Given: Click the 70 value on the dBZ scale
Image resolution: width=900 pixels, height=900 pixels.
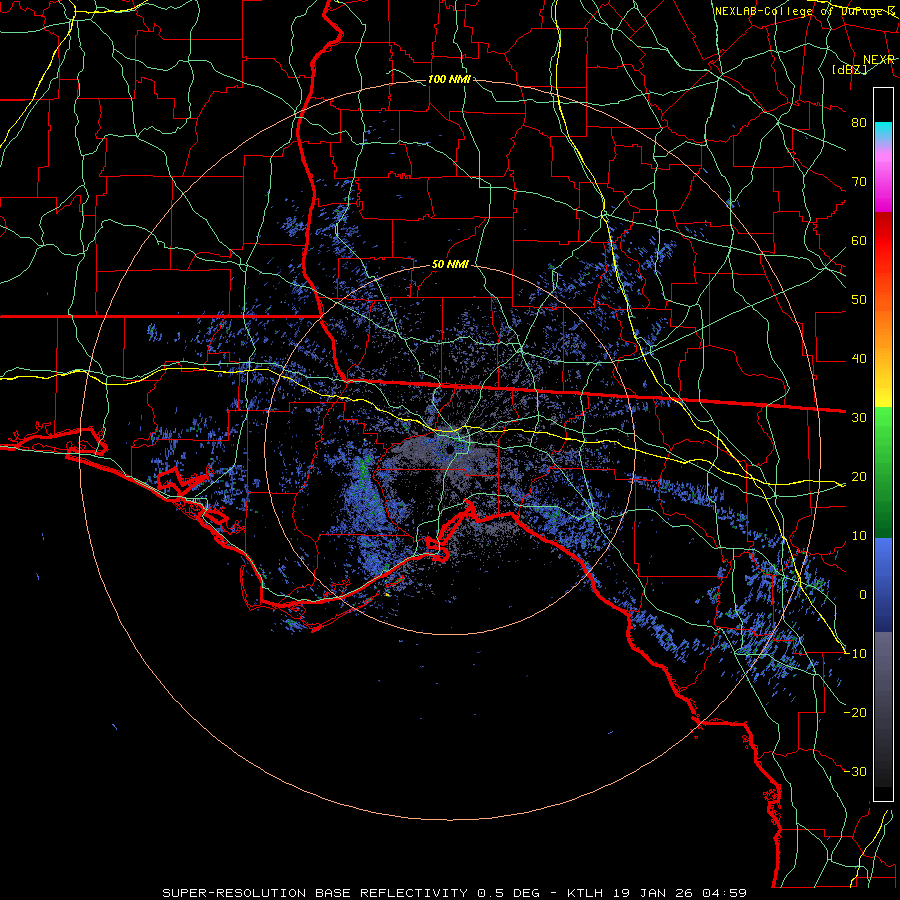Looking at the screenshot, I should click(859, 181).
